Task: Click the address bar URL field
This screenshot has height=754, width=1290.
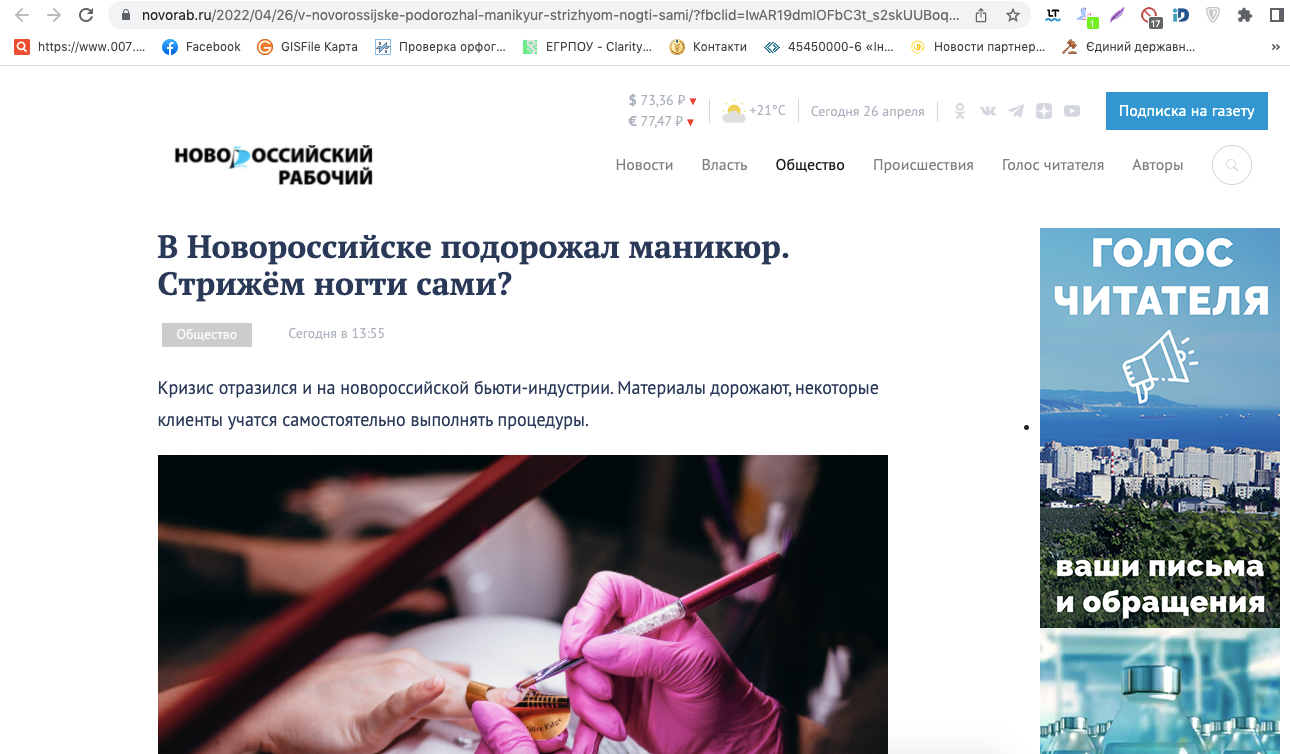Action: (x=540, y=15)
